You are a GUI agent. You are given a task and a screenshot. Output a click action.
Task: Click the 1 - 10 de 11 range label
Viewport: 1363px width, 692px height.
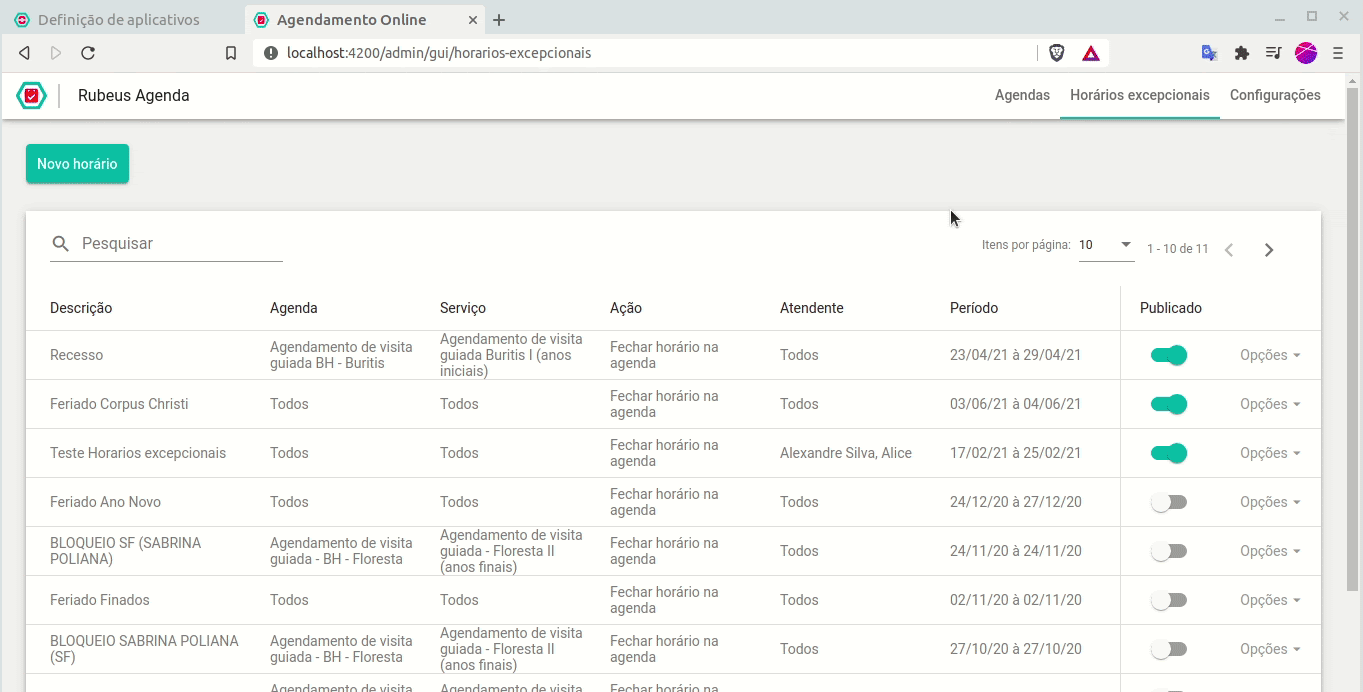(x=1178, y=249)
